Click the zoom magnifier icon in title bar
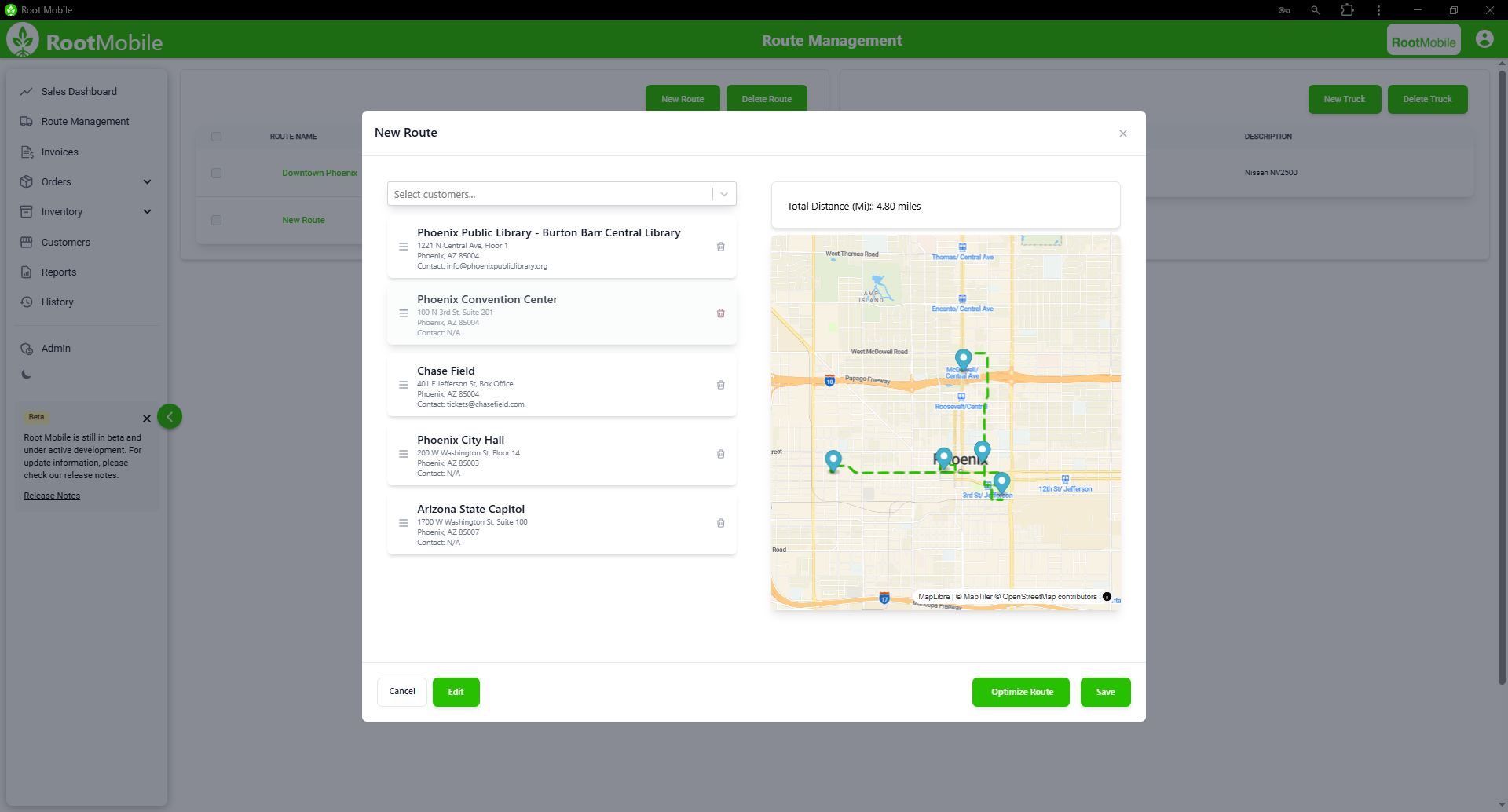This screenshot has height=812, width=1508. tap(1315, 10)
